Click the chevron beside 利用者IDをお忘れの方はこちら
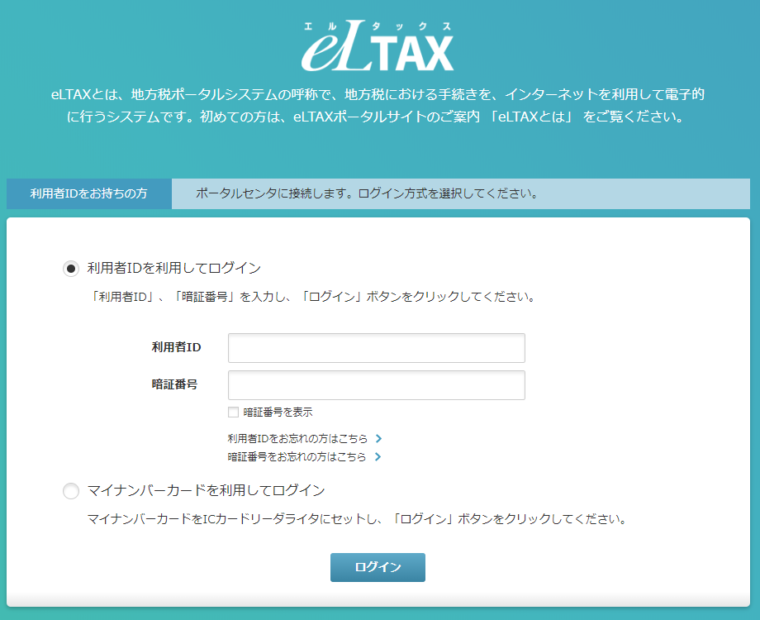760x620 pixels. click(x=379, y=439)
